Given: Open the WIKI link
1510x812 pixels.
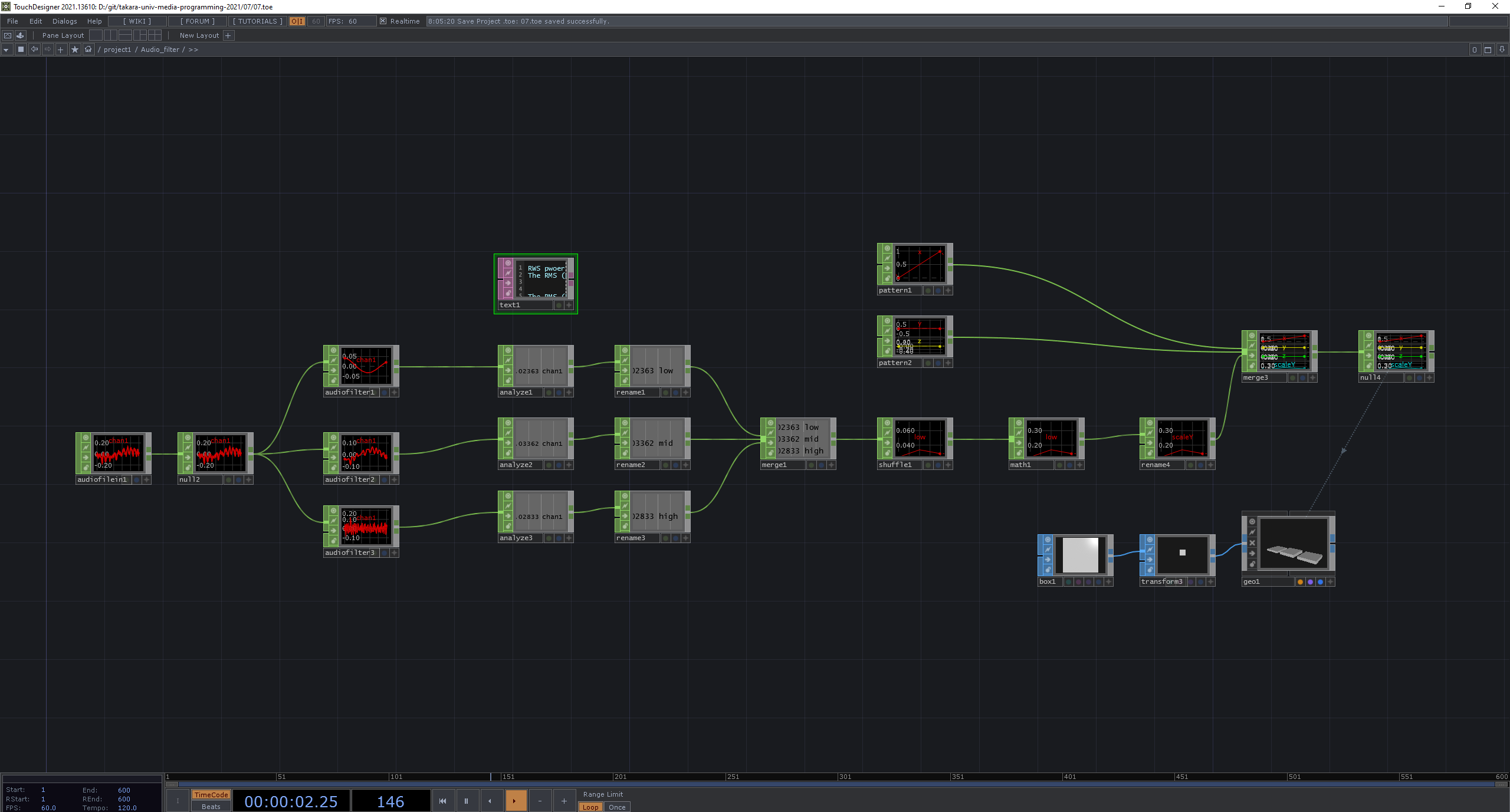Looking at the screenshot, I should [137, 21].
